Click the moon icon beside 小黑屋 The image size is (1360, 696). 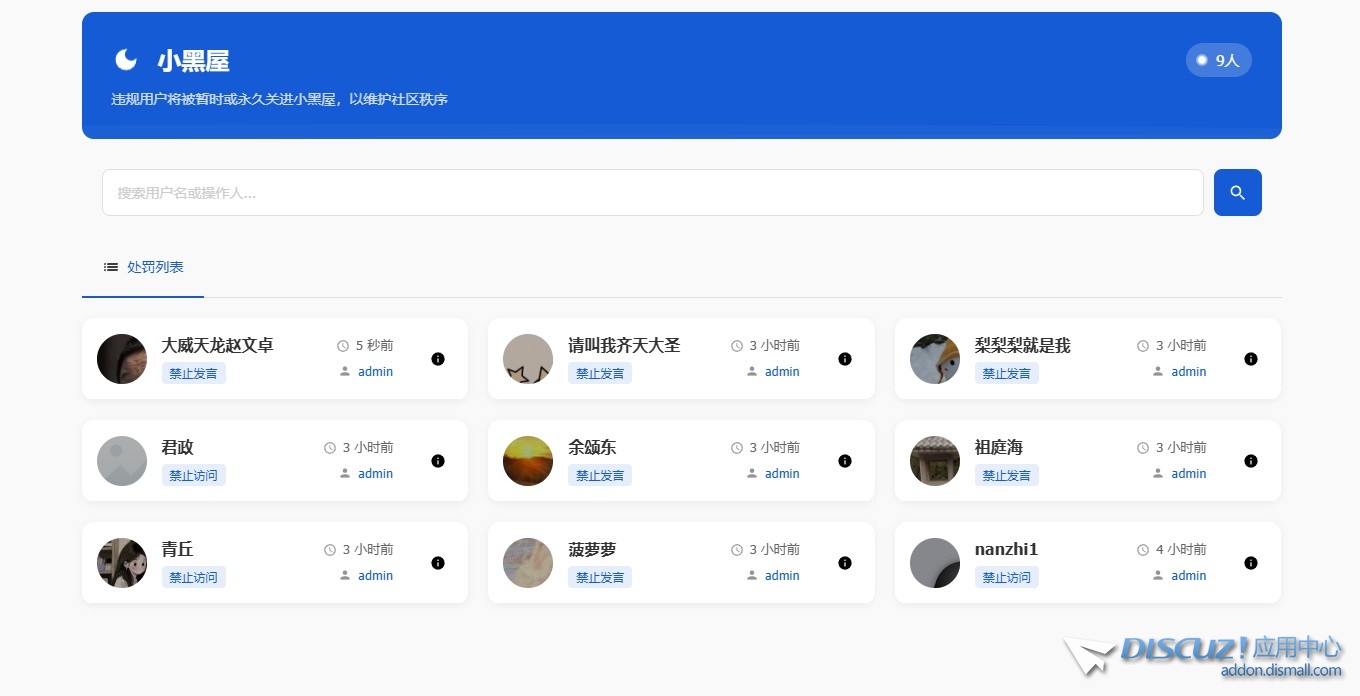(x=126, y=60)
